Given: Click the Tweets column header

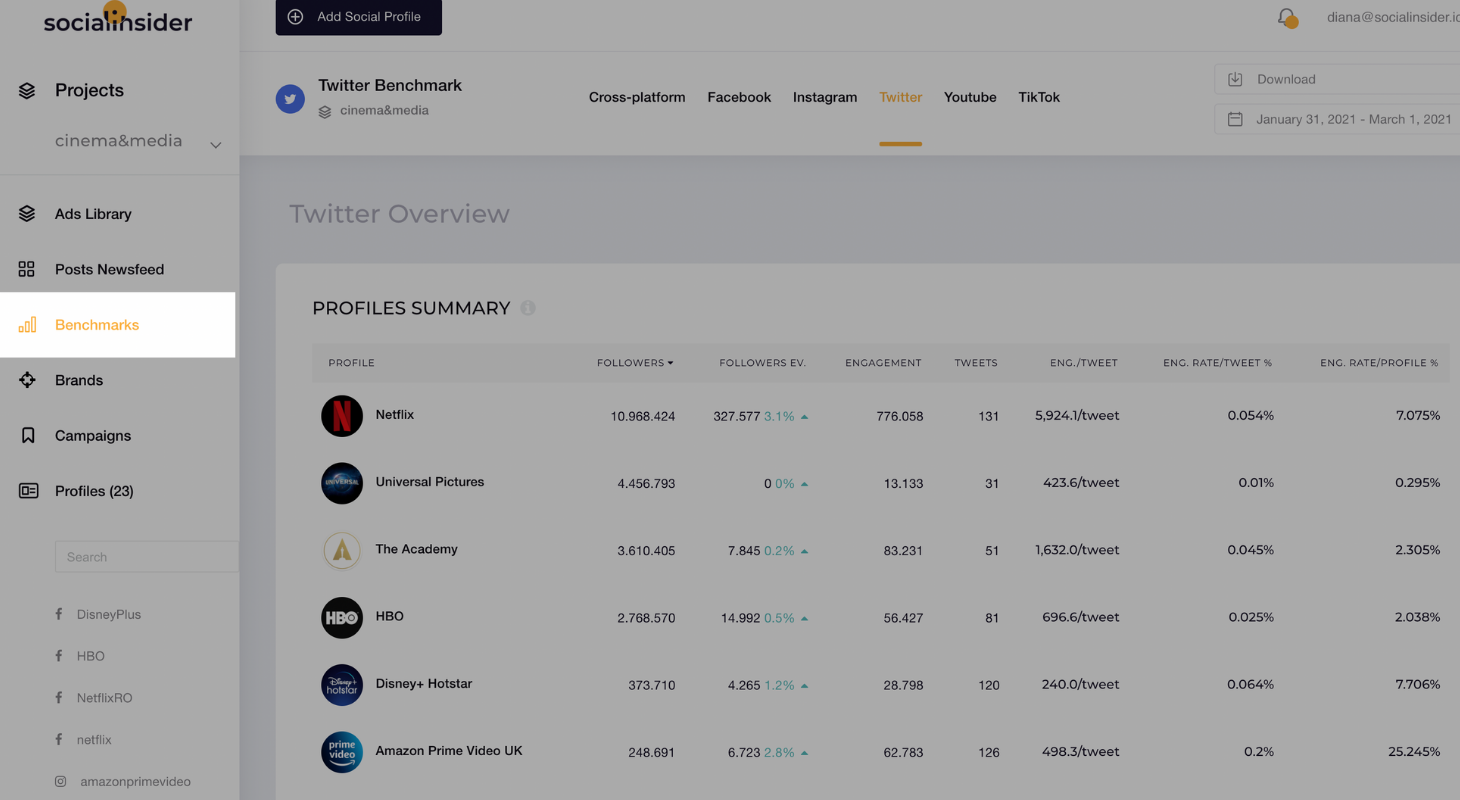Looking at the screenshot, I should point(976,363).
